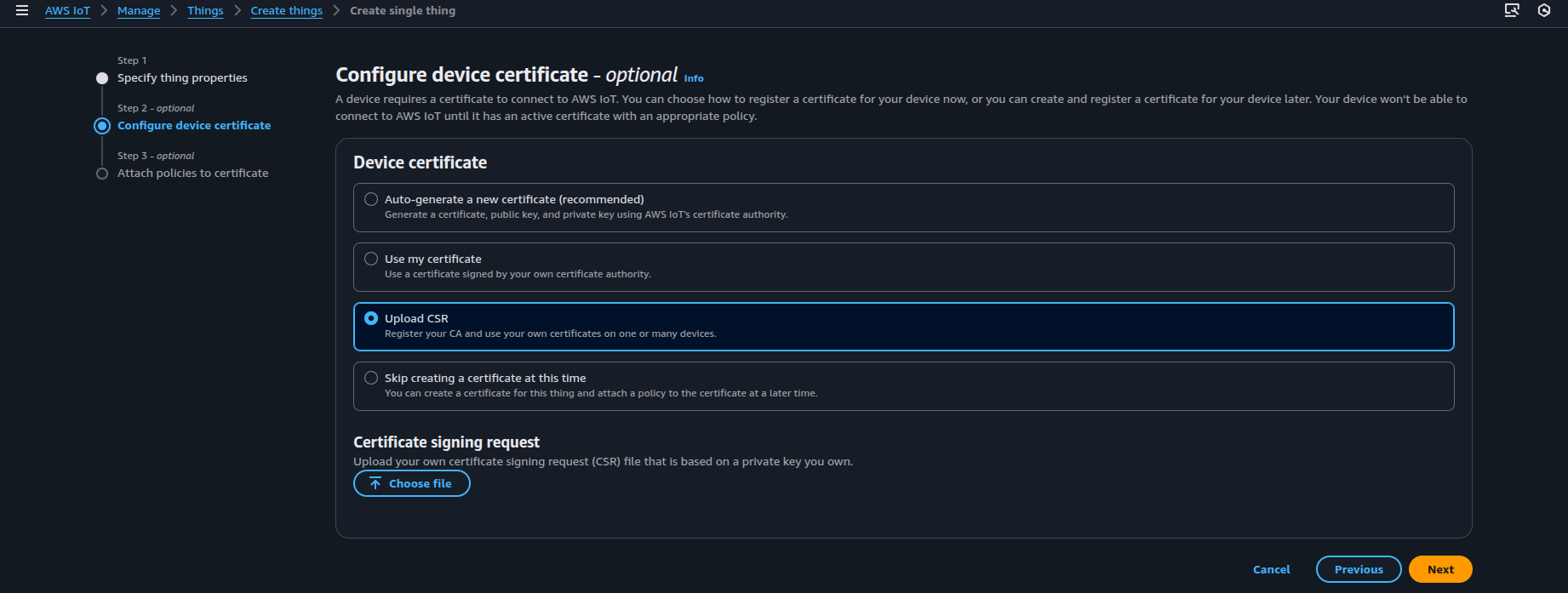
Task: Cancel the thing creation wizard
Action: coord(1271,569)
